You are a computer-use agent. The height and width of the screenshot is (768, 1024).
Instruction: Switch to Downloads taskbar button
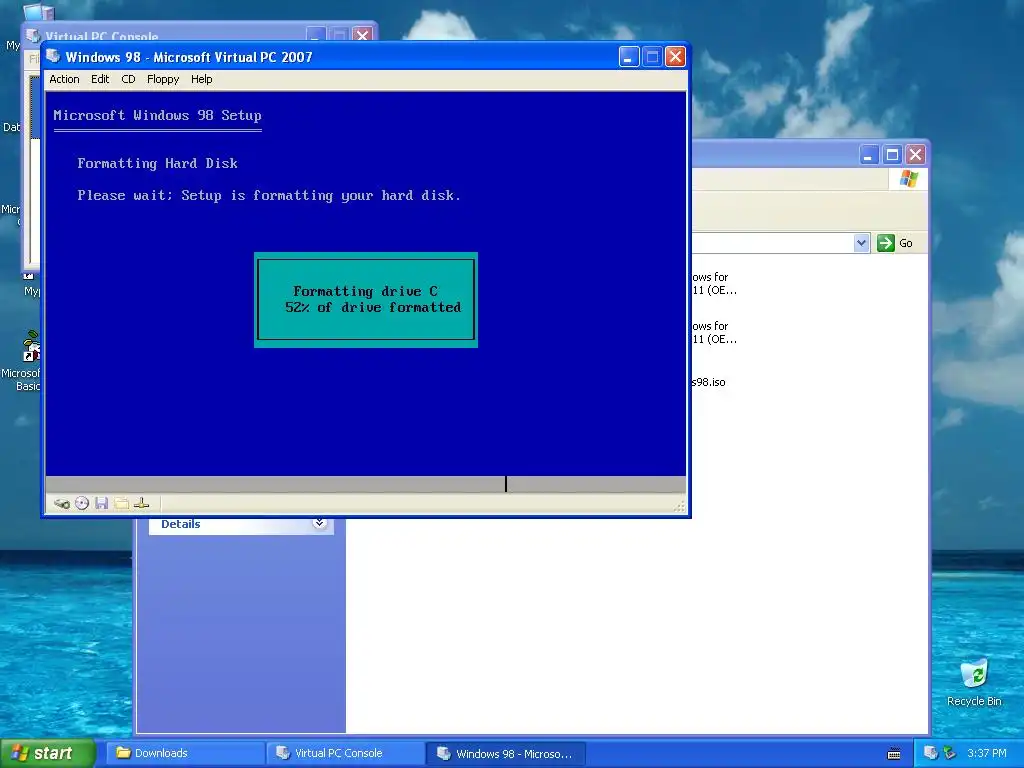(x=185, y=753)
